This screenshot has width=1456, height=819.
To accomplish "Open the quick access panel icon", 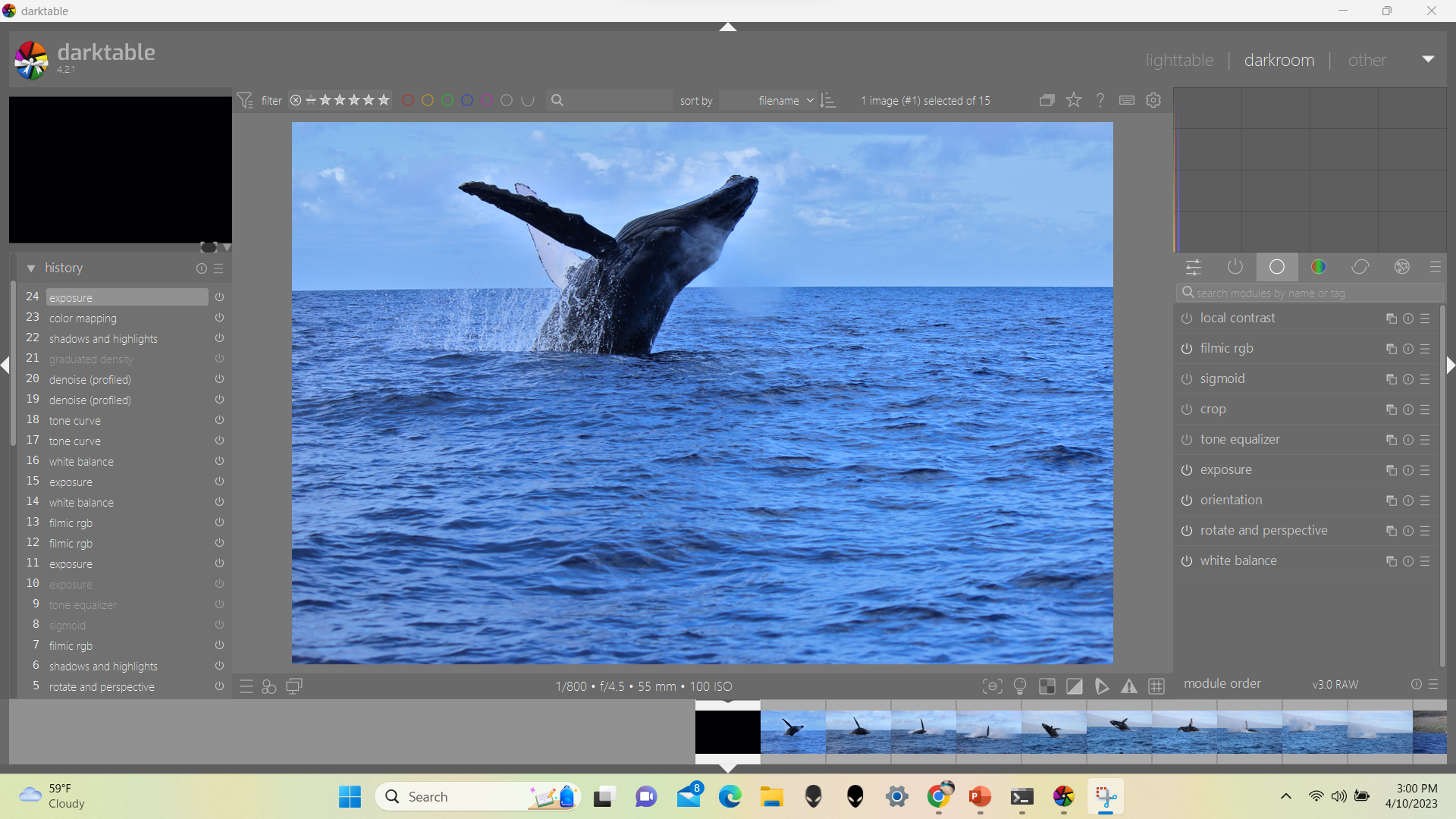I will [x=1193, y=267].
